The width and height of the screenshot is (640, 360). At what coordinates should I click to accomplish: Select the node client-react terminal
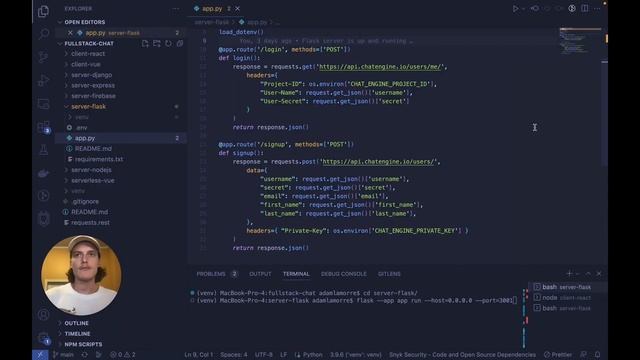click(x=568, y=298)
